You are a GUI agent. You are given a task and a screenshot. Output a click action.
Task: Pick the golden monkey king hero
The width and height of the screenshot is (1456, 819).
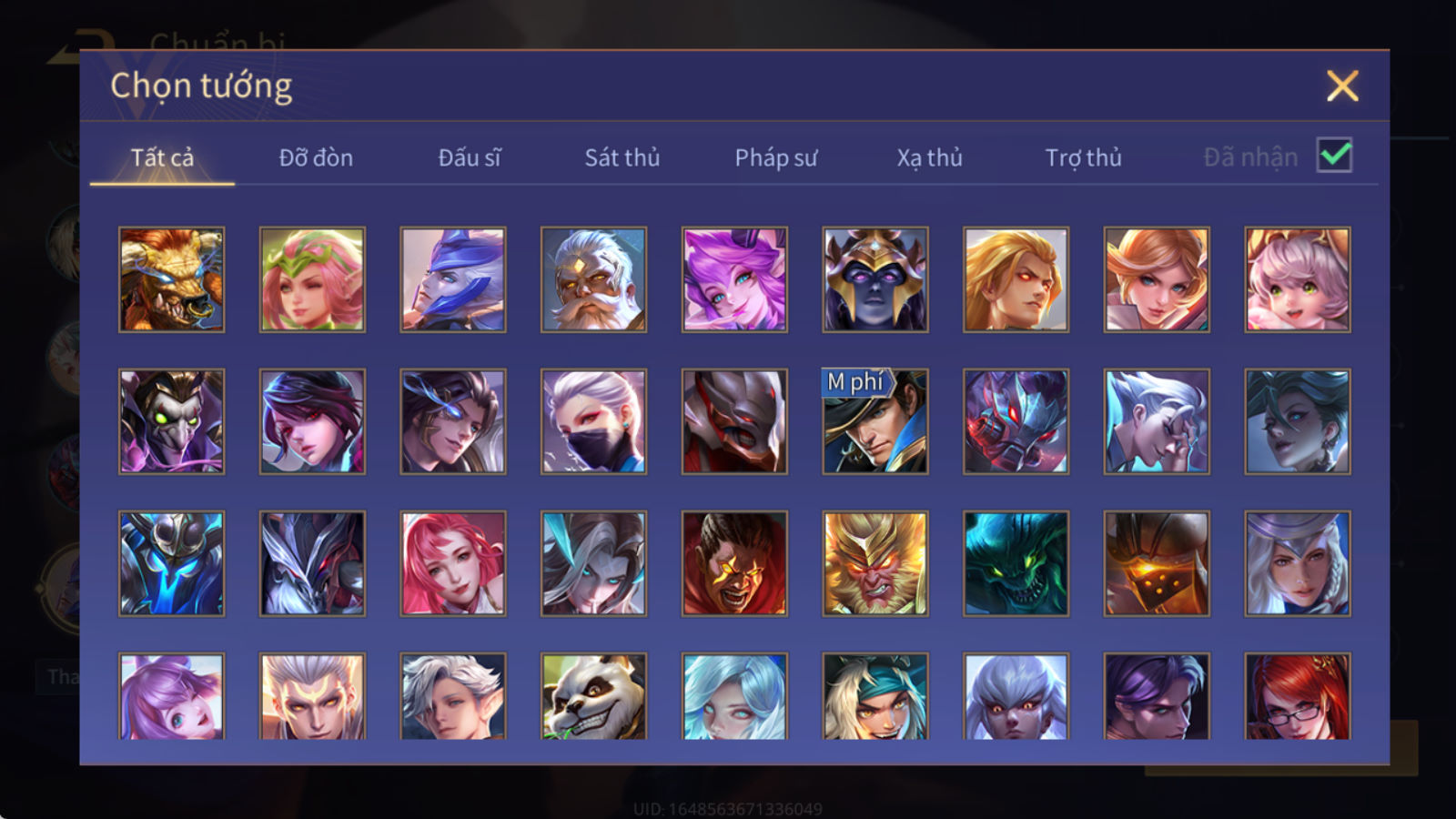click(x=875, y=563)
